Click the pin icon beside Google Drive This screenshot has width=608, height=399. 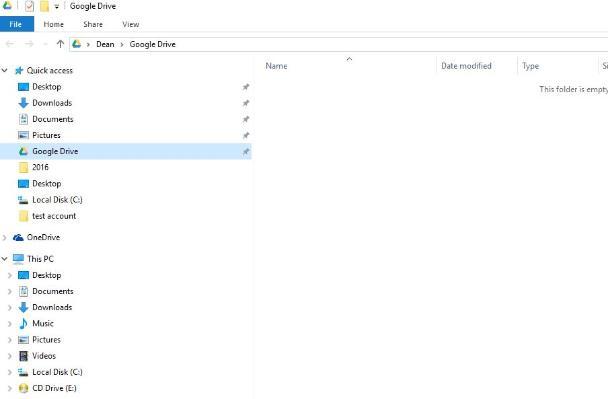(x=246, y=152)
